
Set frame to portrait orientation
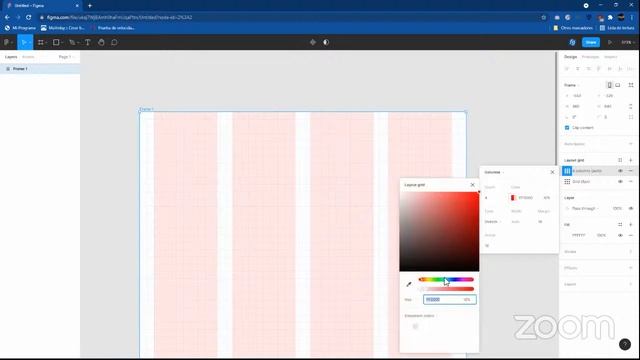[x=609, y=85]
